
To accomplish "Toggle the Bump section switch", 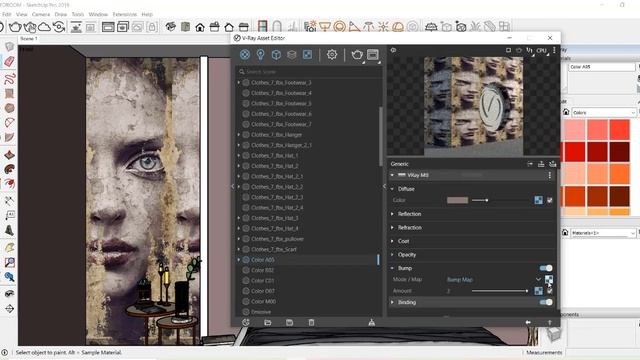I will pos(546,268).
